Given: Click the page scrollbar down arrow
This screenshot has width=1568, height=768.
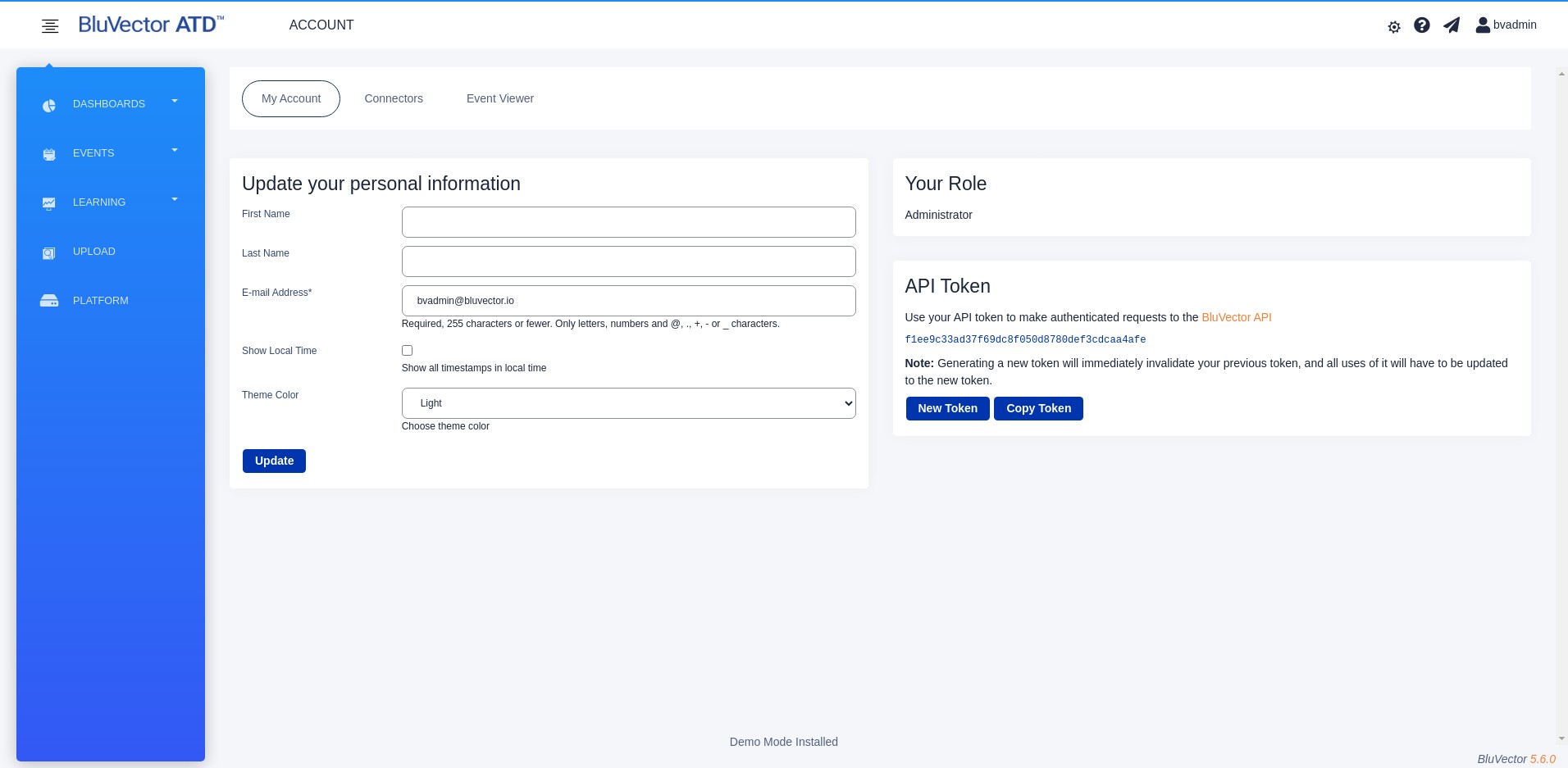Looking at the screenshot, I should click(1561, 739).
